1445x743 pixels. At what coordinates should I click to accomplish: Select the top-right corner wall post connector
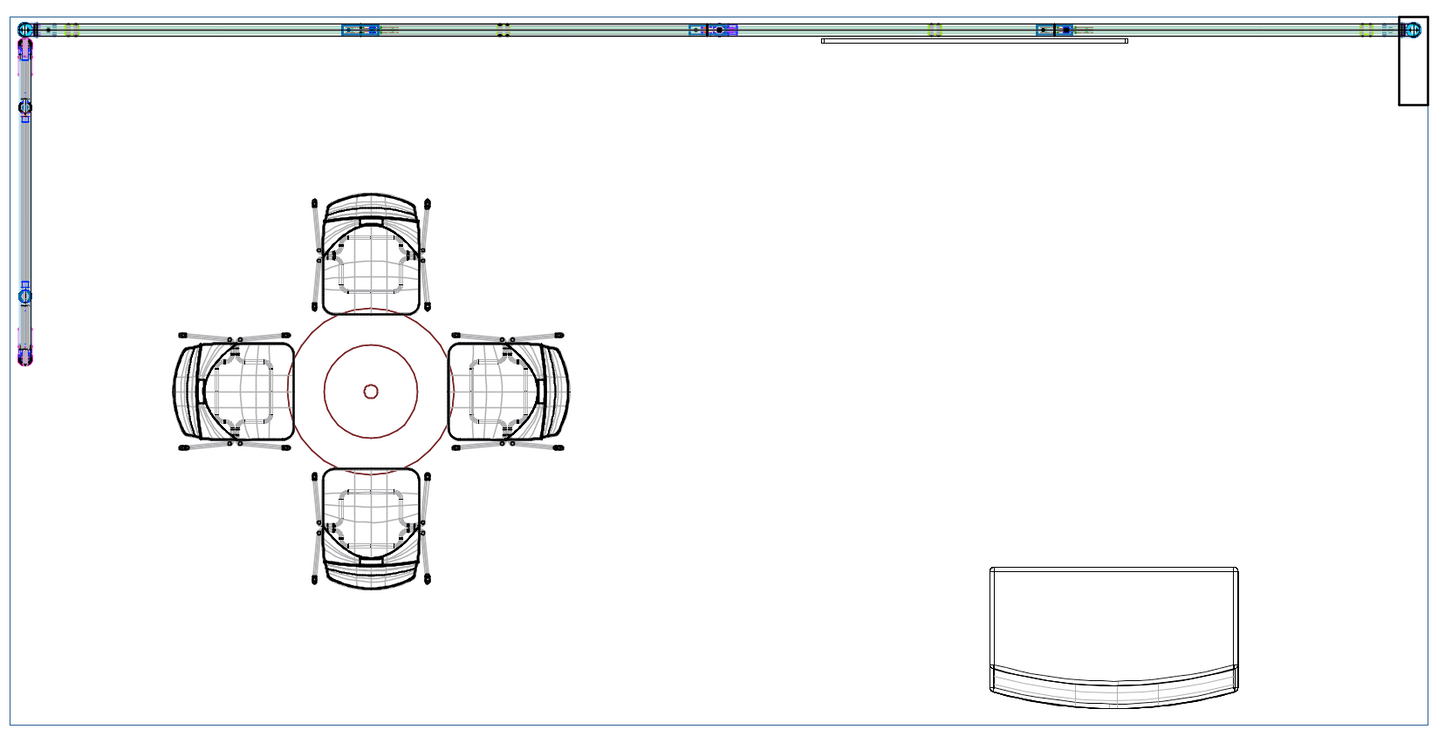[1411, 30]
